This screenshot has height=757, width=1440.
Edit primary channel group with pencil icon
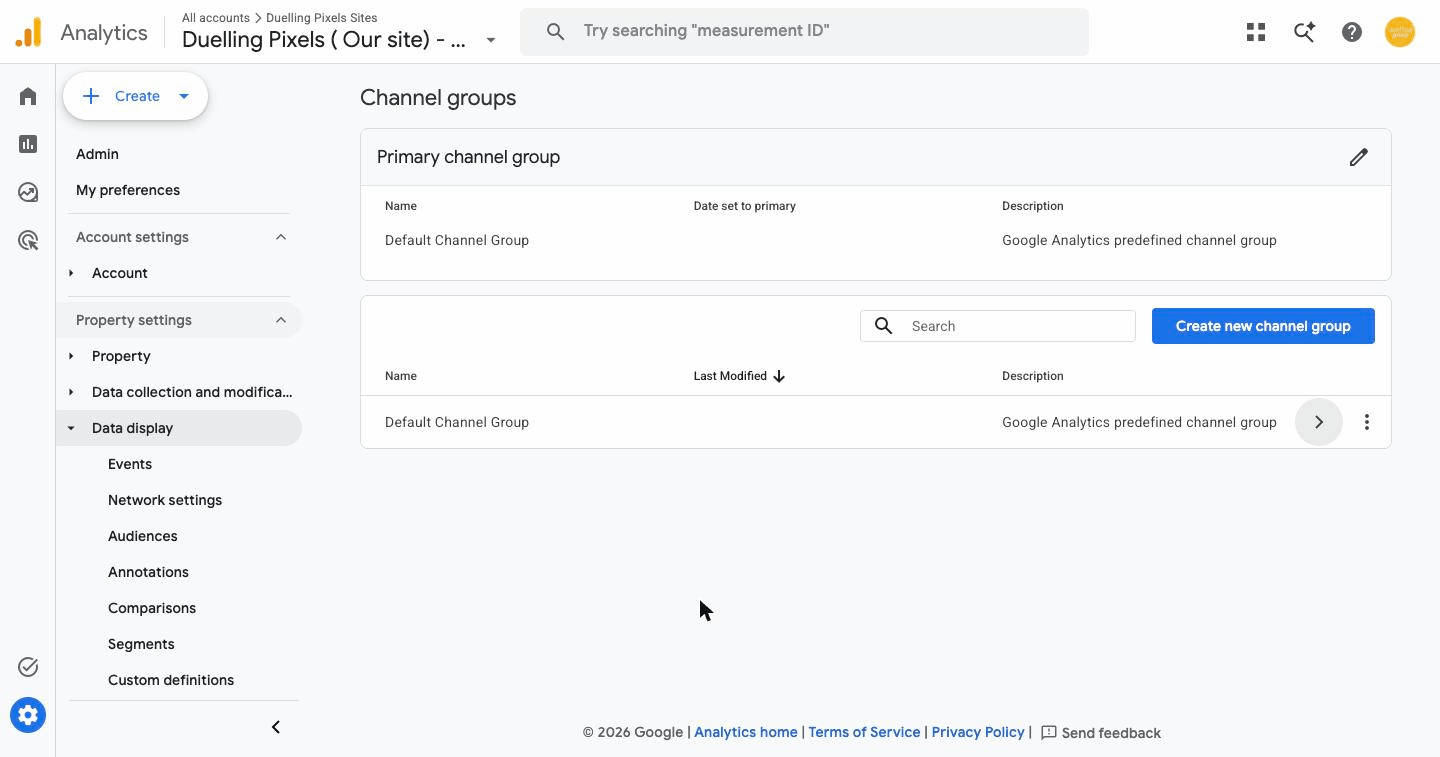(1358, 157)
